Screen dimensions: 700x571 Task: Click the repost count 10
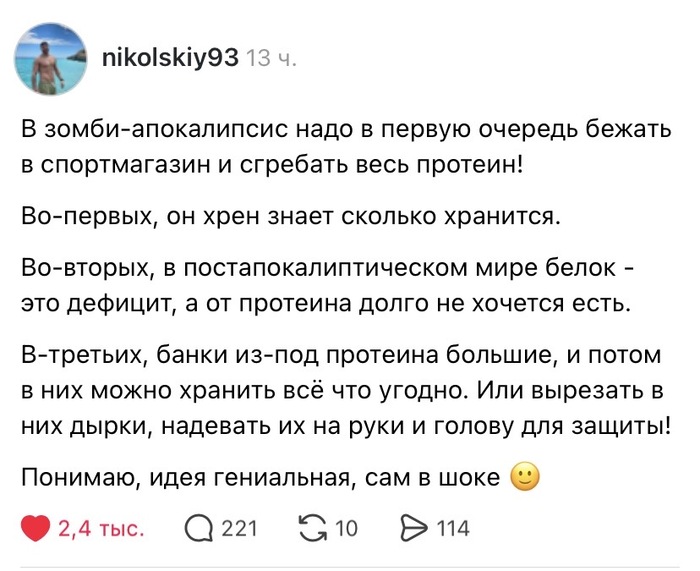click(346, 529)
